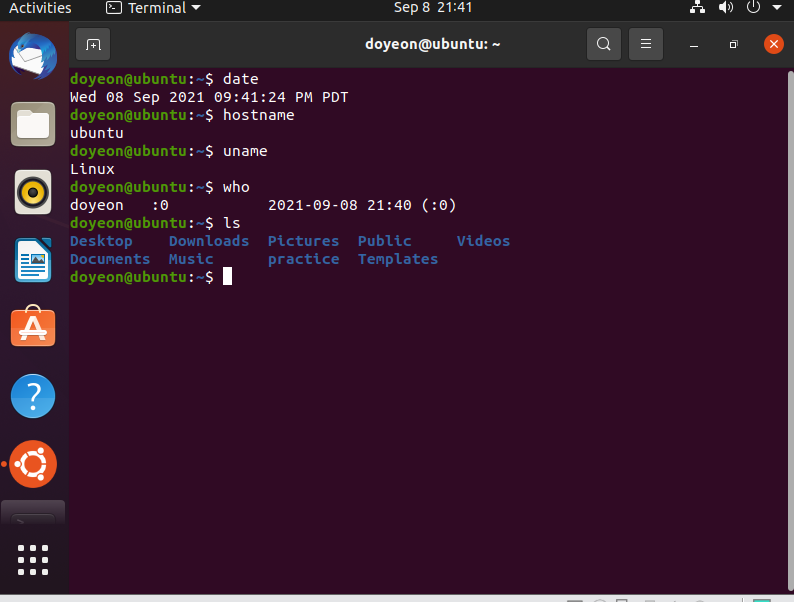Click the 'uname' command text

245,151
